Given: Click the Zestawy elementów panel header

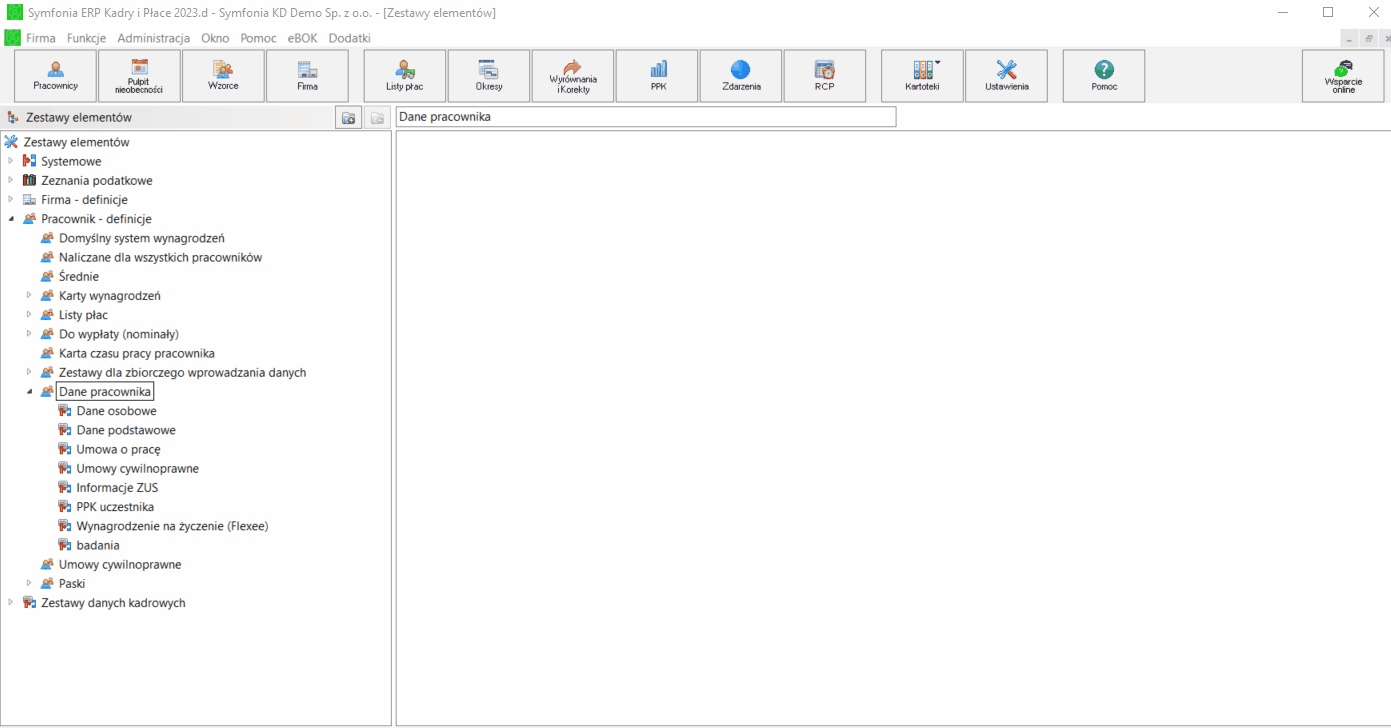Looking at the screenshot, I should 79,117.
